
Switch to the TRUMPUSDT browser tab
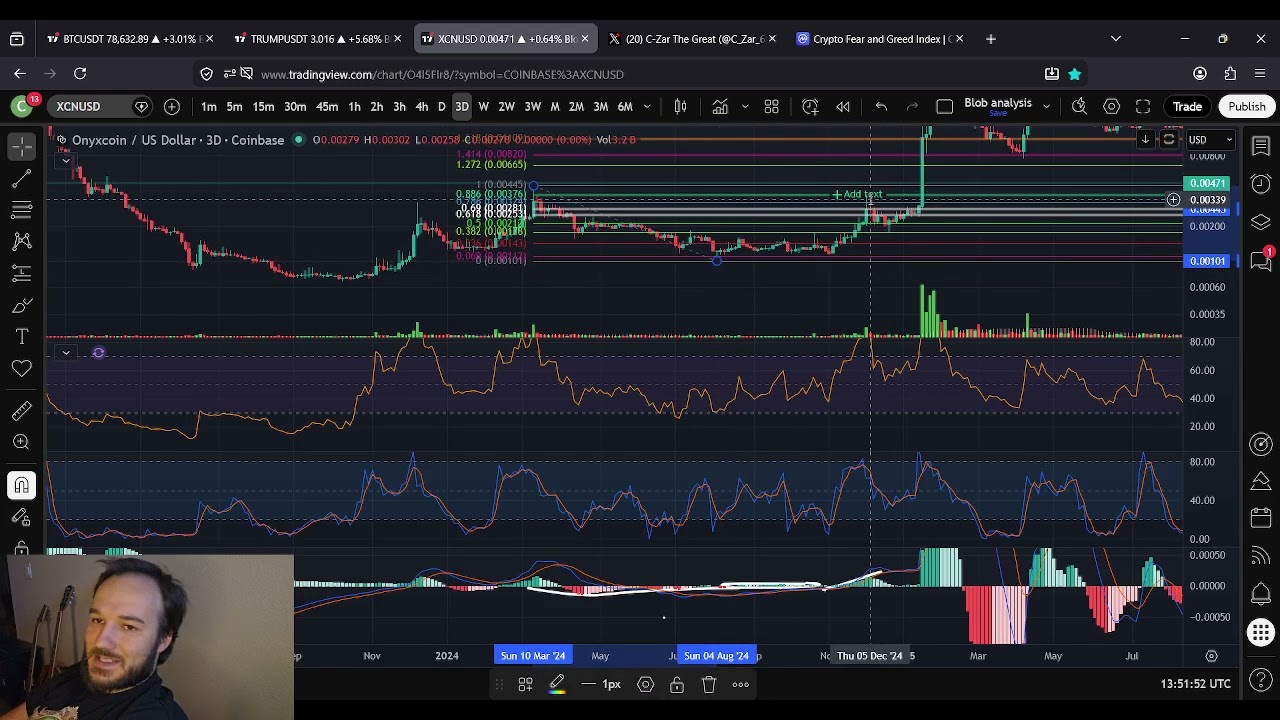(317, 39)
